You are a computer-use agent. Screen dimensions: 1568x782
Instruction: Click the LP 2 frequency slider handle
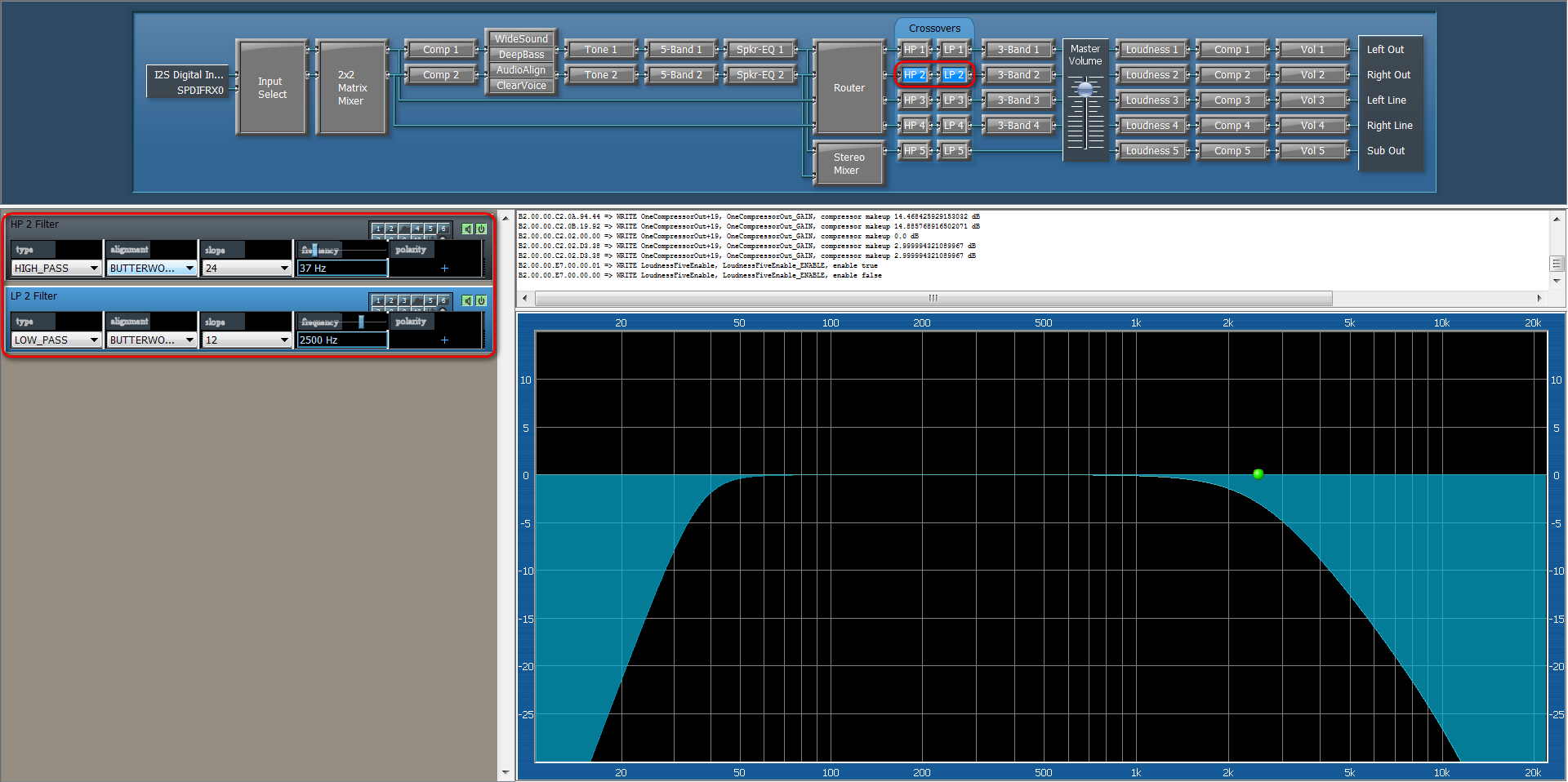pyautogui.click(x=361, y=322)
